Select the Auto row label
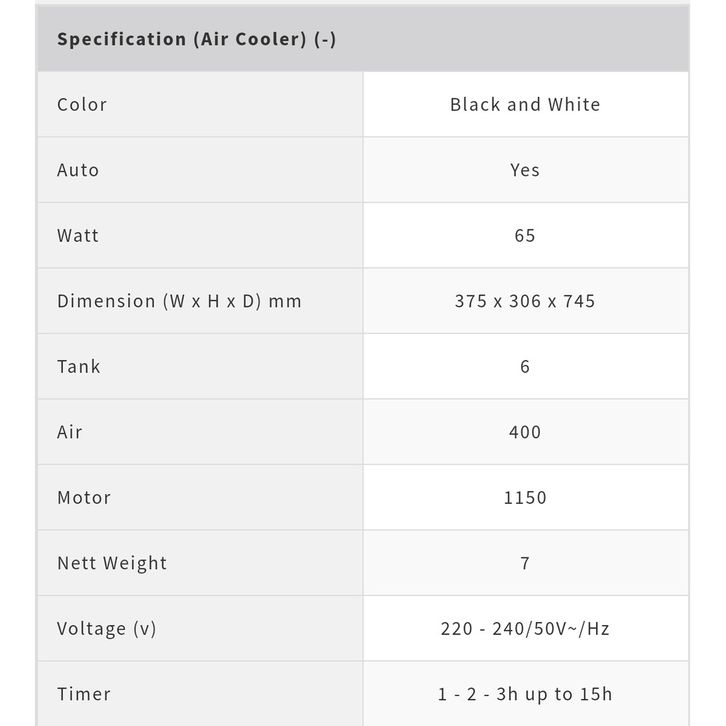Image resolution: width=726 pixels, height=726 pixels. click(x=78, y=170)
